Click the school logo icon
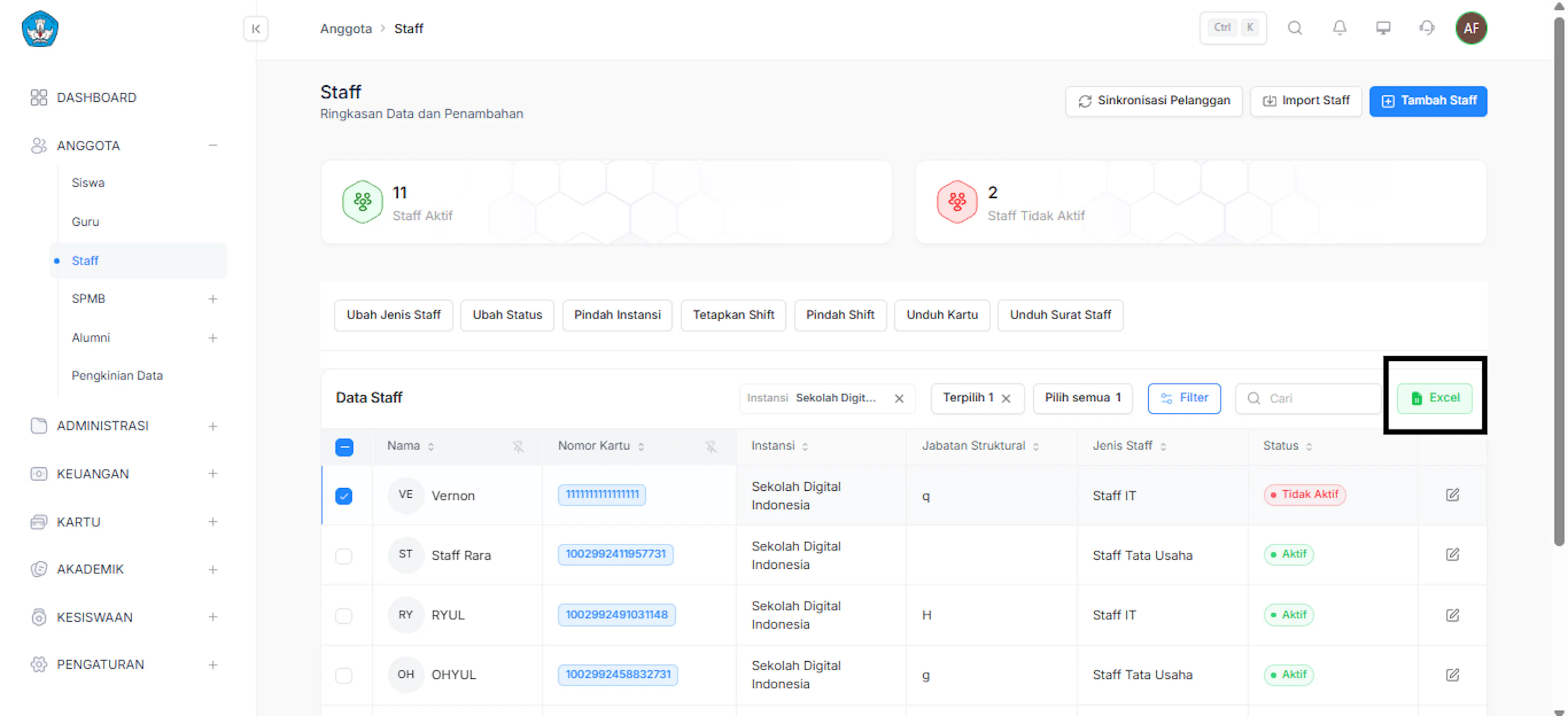This screenshot has width=1568, height=716. click(40, 29)
